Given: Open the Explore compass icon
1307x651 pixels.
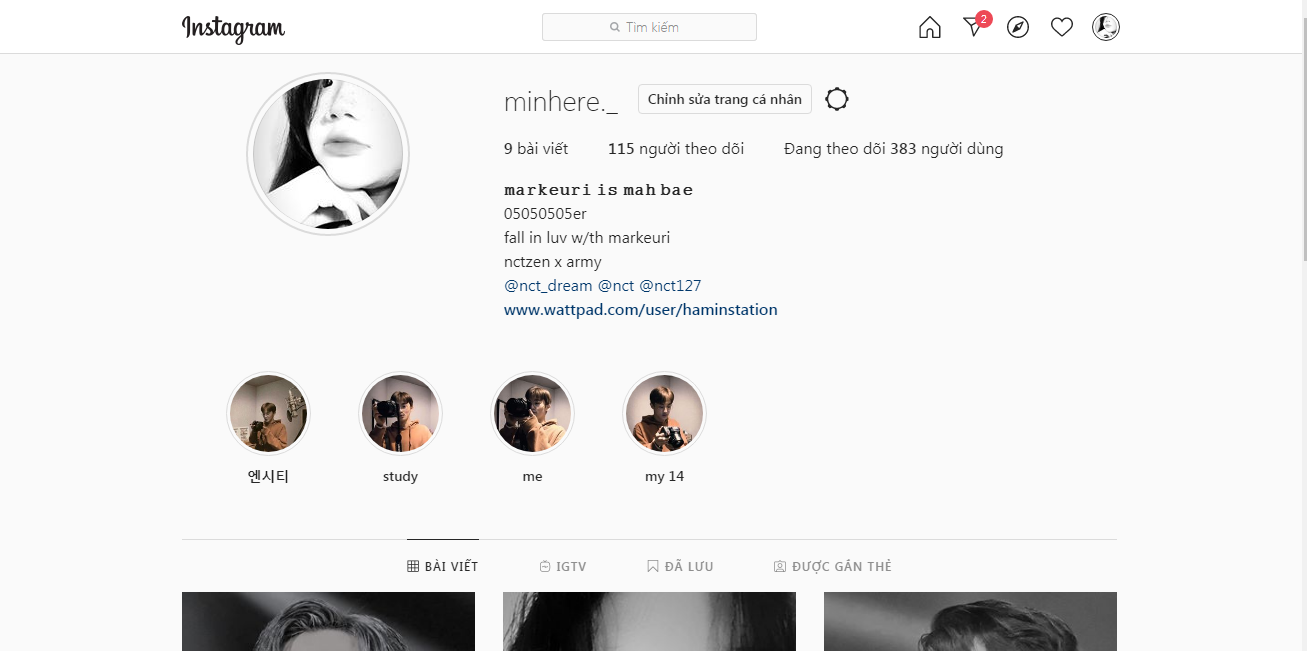Looking at the screenshot, I should click(x=1018, y=27).
